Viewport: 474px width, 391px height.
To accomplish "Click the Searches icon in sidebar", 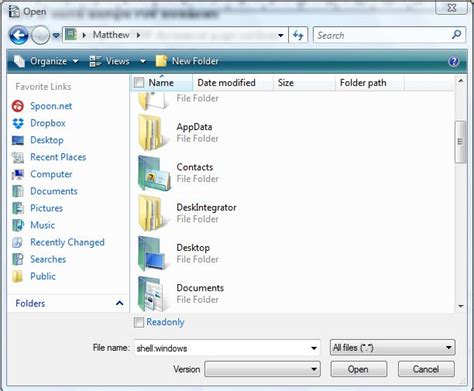I will pyautogui.click(x=18, y=259).
